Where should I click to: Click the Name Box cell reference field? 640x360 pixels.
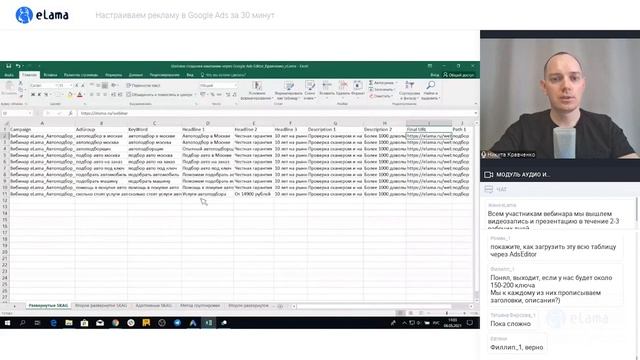17,113
